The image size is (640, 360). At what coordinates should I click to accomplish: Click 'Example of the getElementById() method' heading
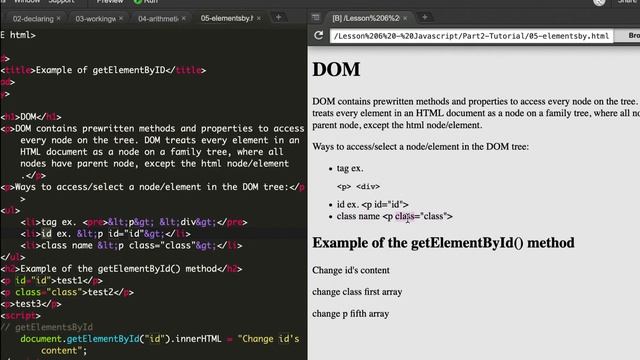coord(443,243)
